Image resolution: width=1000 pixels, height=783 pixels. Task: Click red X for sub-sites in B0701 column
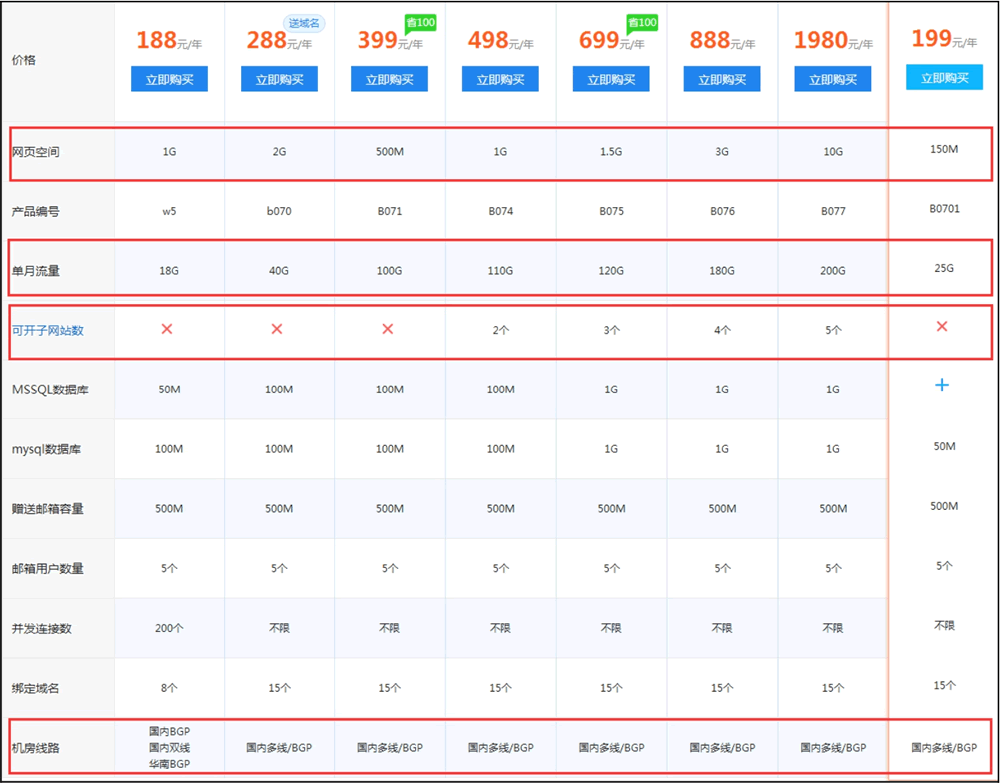[x=942, y=326]
